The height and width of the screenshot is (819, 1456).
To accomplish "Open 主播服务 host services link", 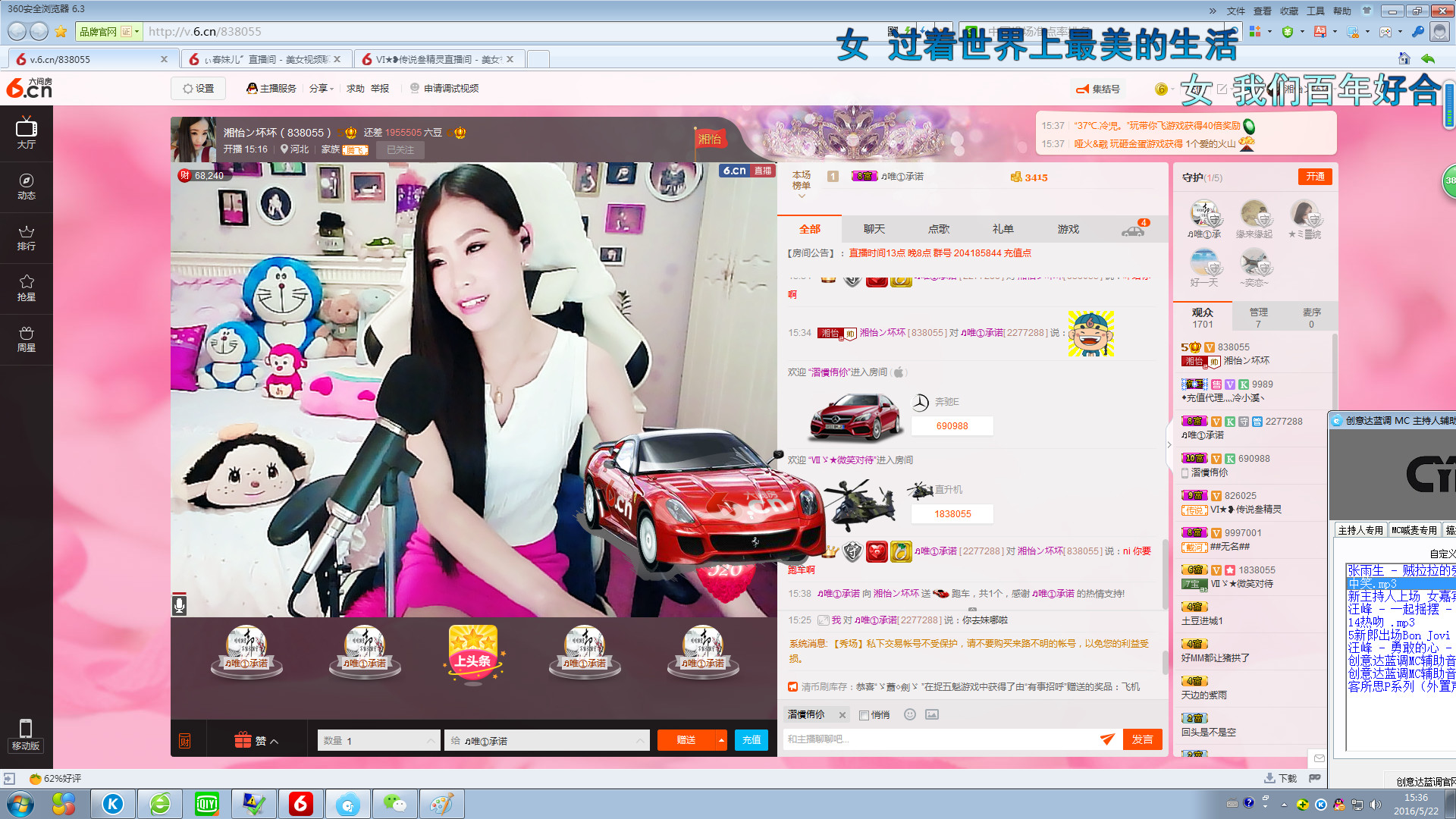I will pos(271,89).
